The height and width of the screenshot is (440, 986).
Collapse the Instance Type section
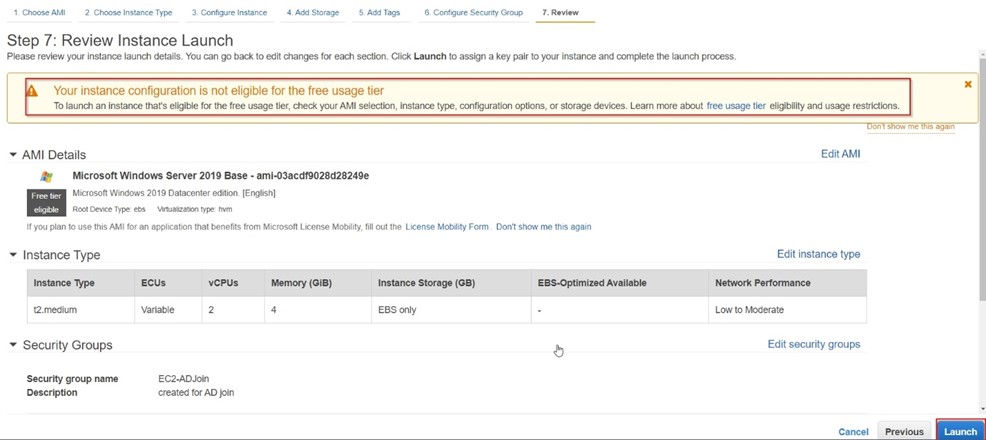(x=13, y=255)
